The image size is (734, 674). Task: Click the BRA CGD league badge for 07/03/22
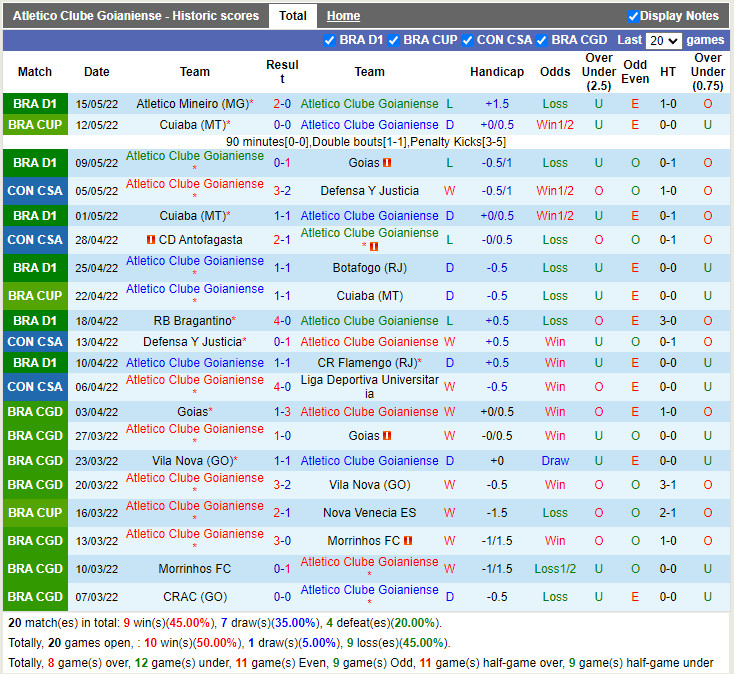point(35,597)
